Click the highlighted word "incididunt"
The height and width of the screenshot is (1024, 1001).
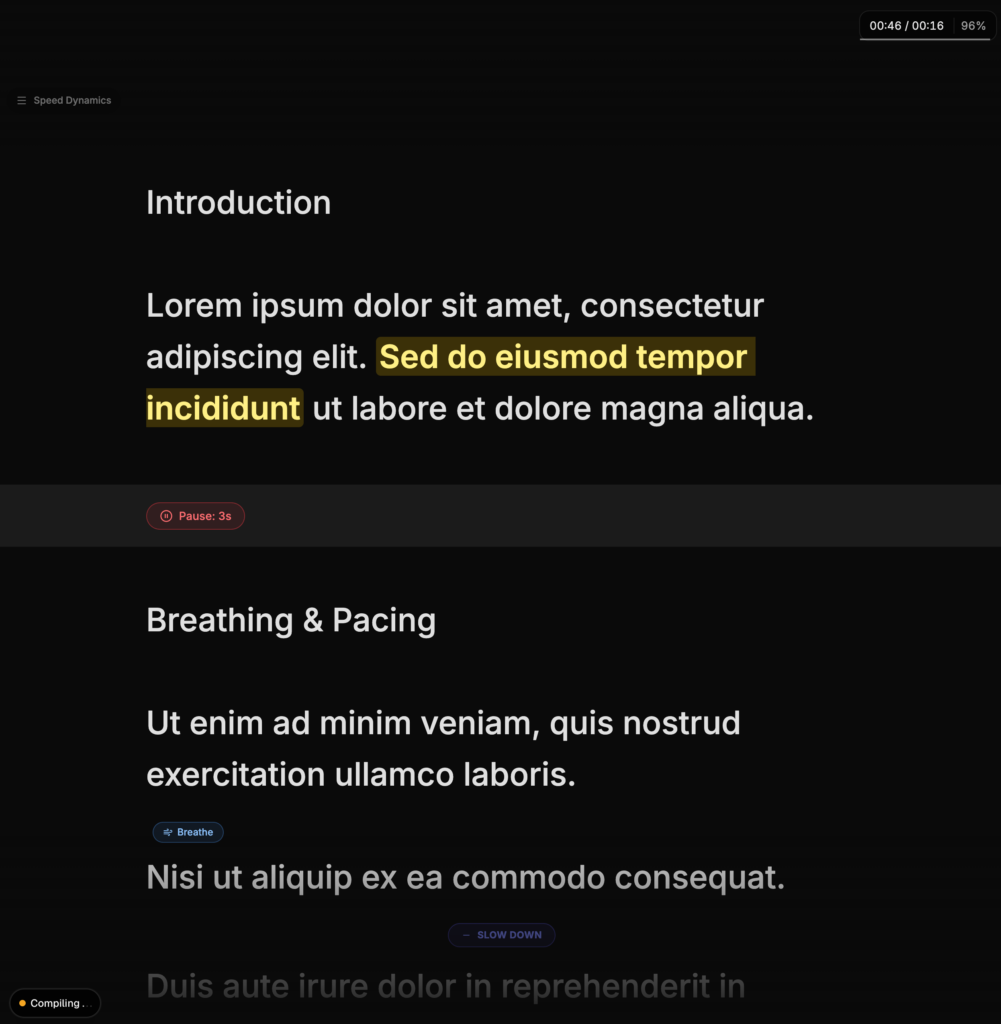point(223,408)
